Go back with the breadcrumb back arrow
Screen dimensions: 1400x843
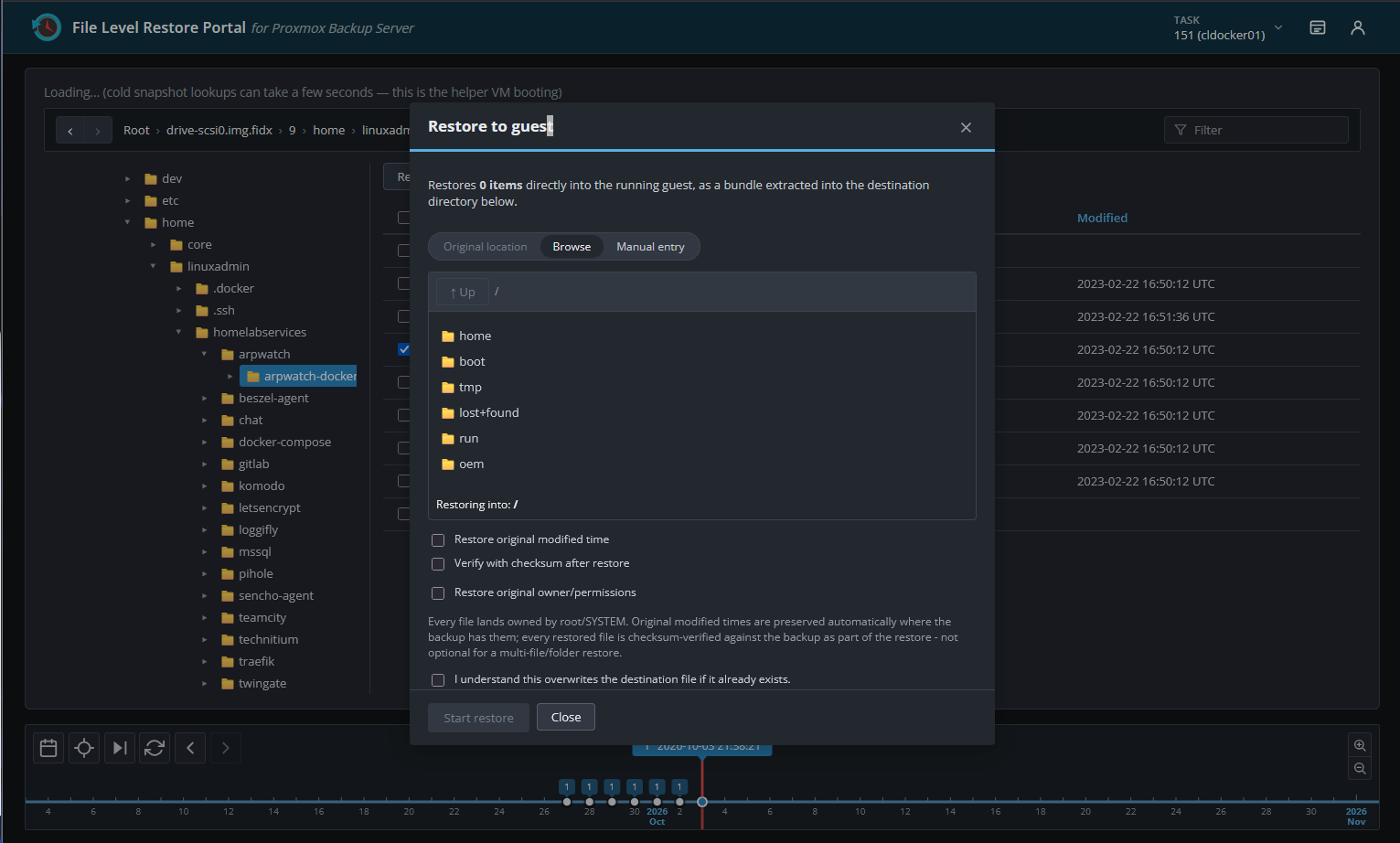coord(70,131)
